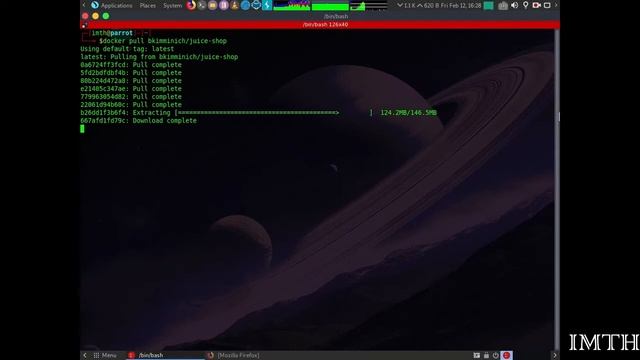640x360 pixels.
Task: Click the purple round launcher icon
Action: [x=223, y=5]
